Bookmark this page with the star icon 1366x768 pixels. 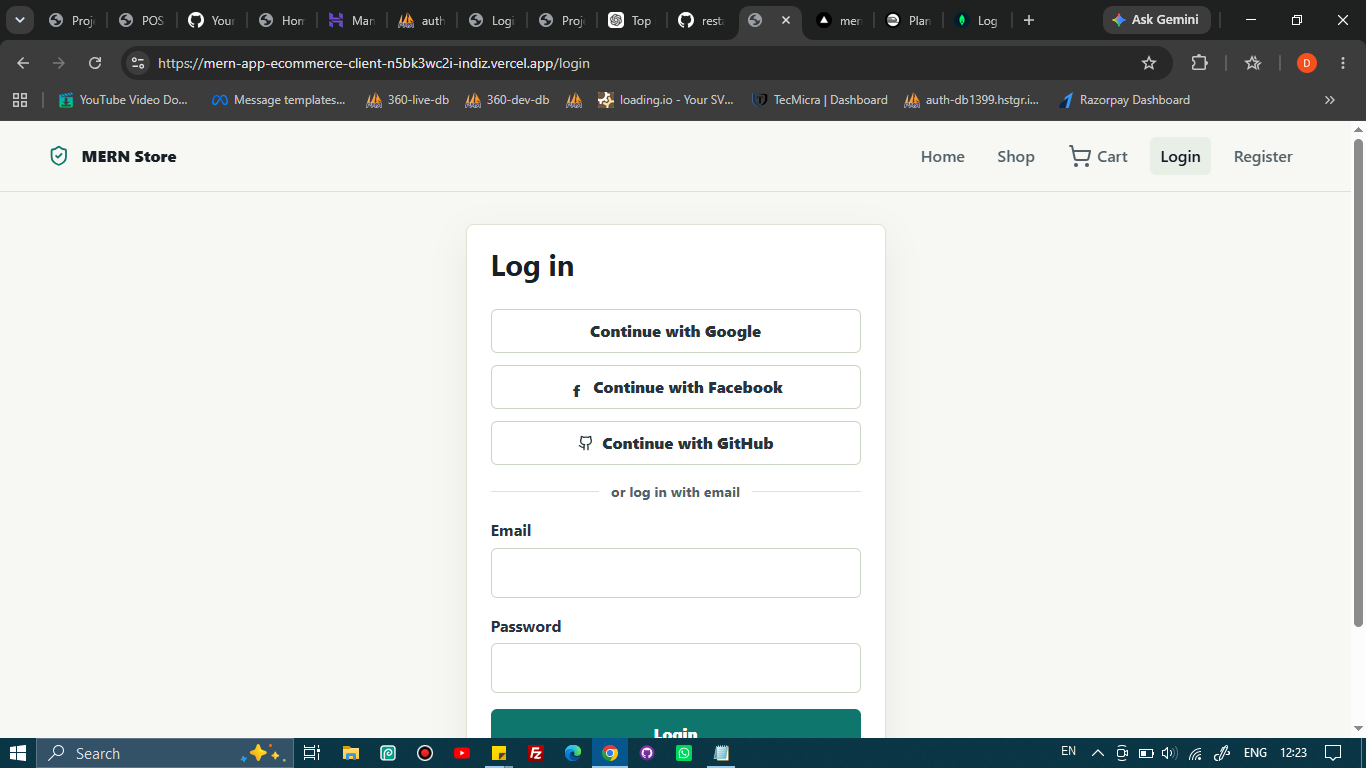pos(1149,63)
